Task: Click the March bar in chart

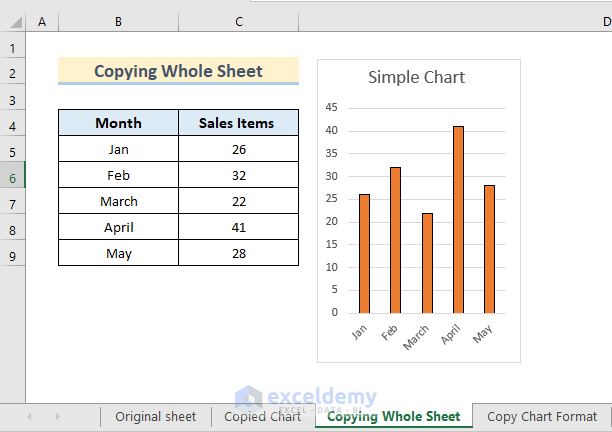Action: (427, 262)
